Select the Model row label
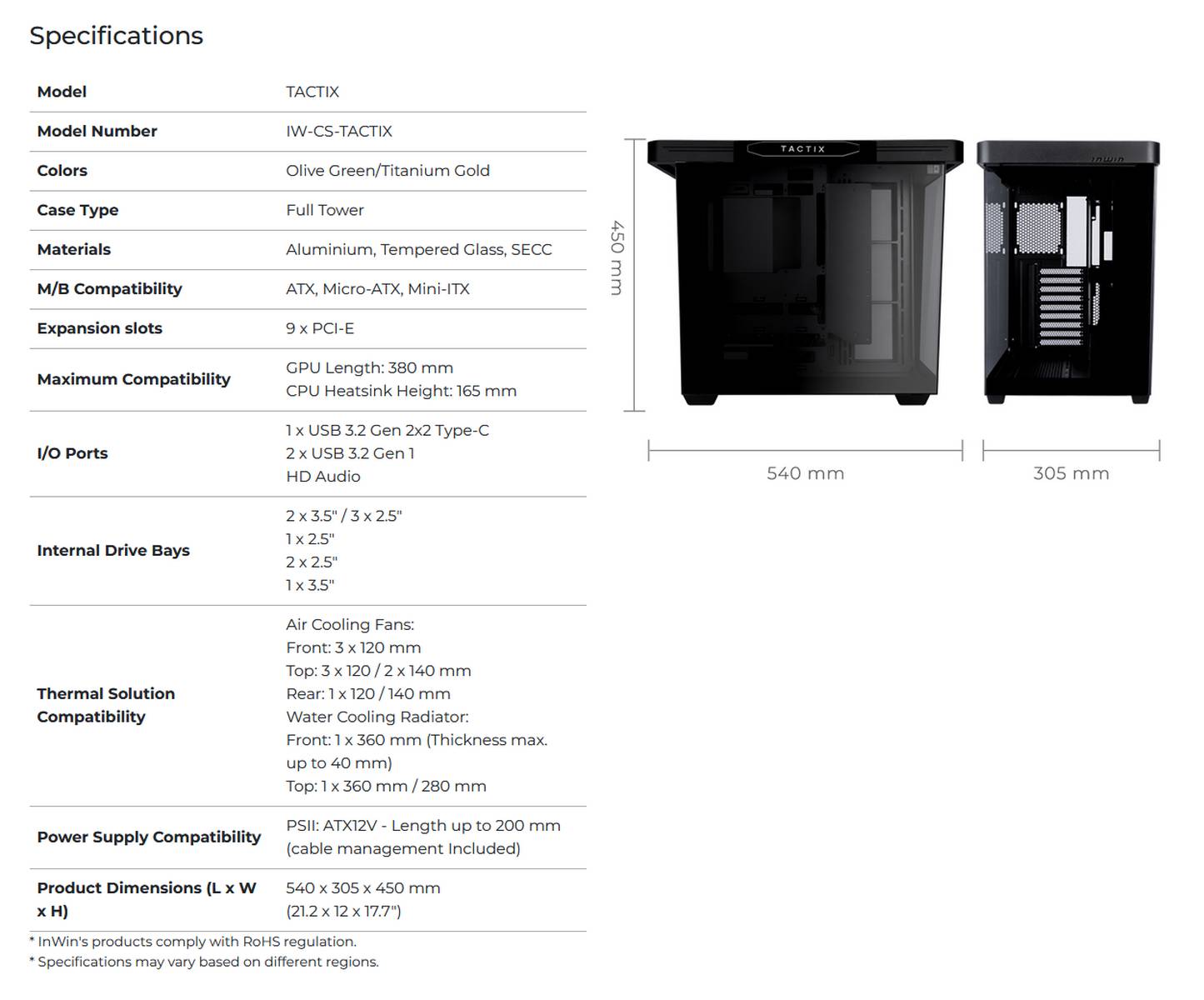Image resolution: width=1204 pixels, height=1000 pixels. (x=62, y=92)
